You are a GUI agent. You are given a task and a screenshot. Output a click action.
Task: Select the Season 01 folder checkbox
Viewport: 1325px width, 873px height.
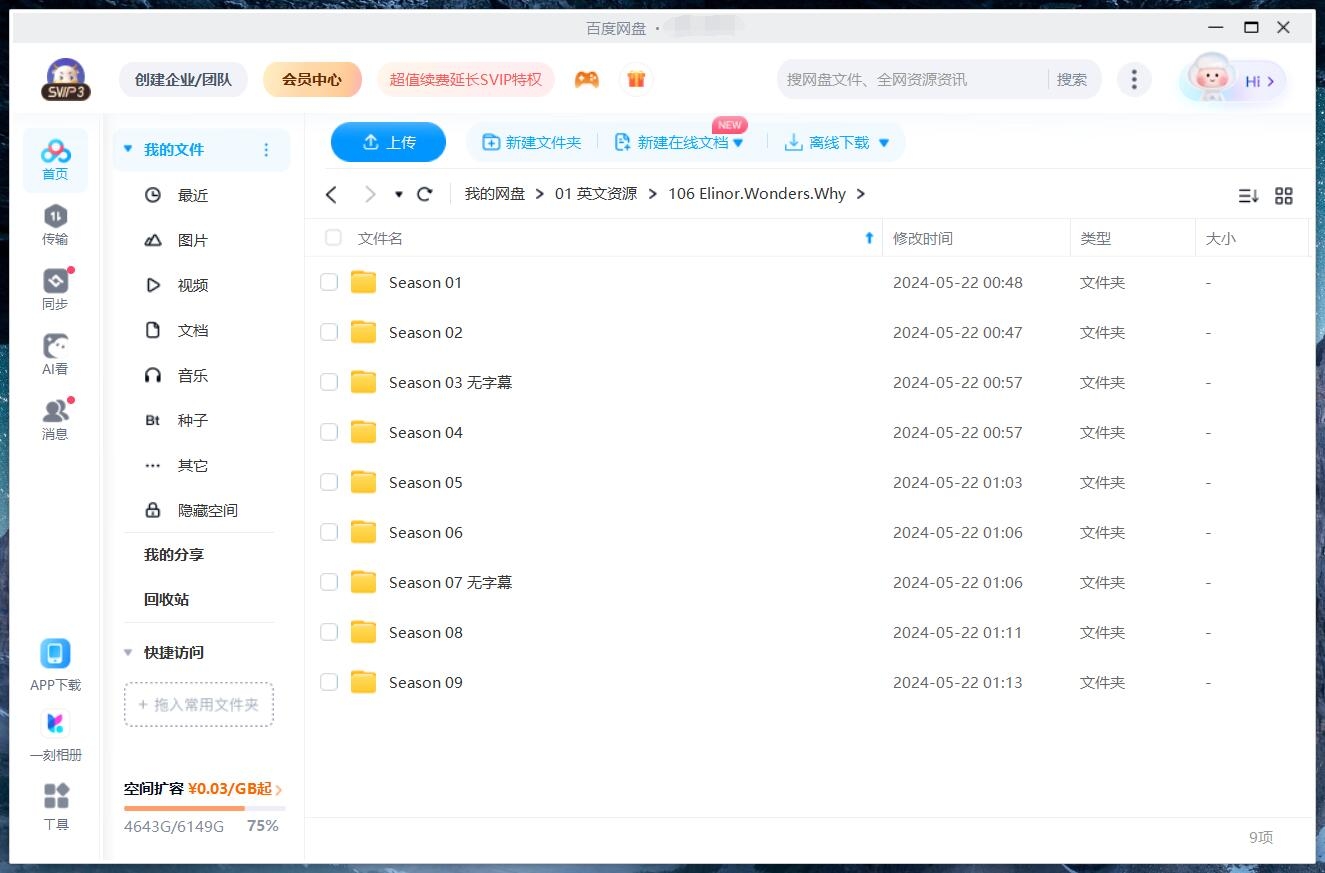pos(329,282)
